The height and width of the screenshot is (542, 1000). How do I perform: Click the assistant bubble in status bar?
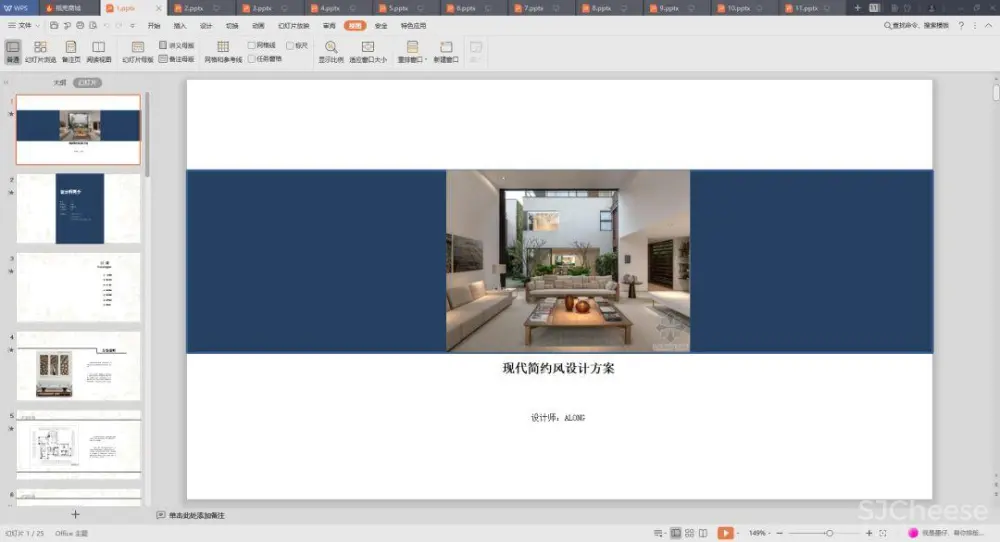tap(913, 533)
